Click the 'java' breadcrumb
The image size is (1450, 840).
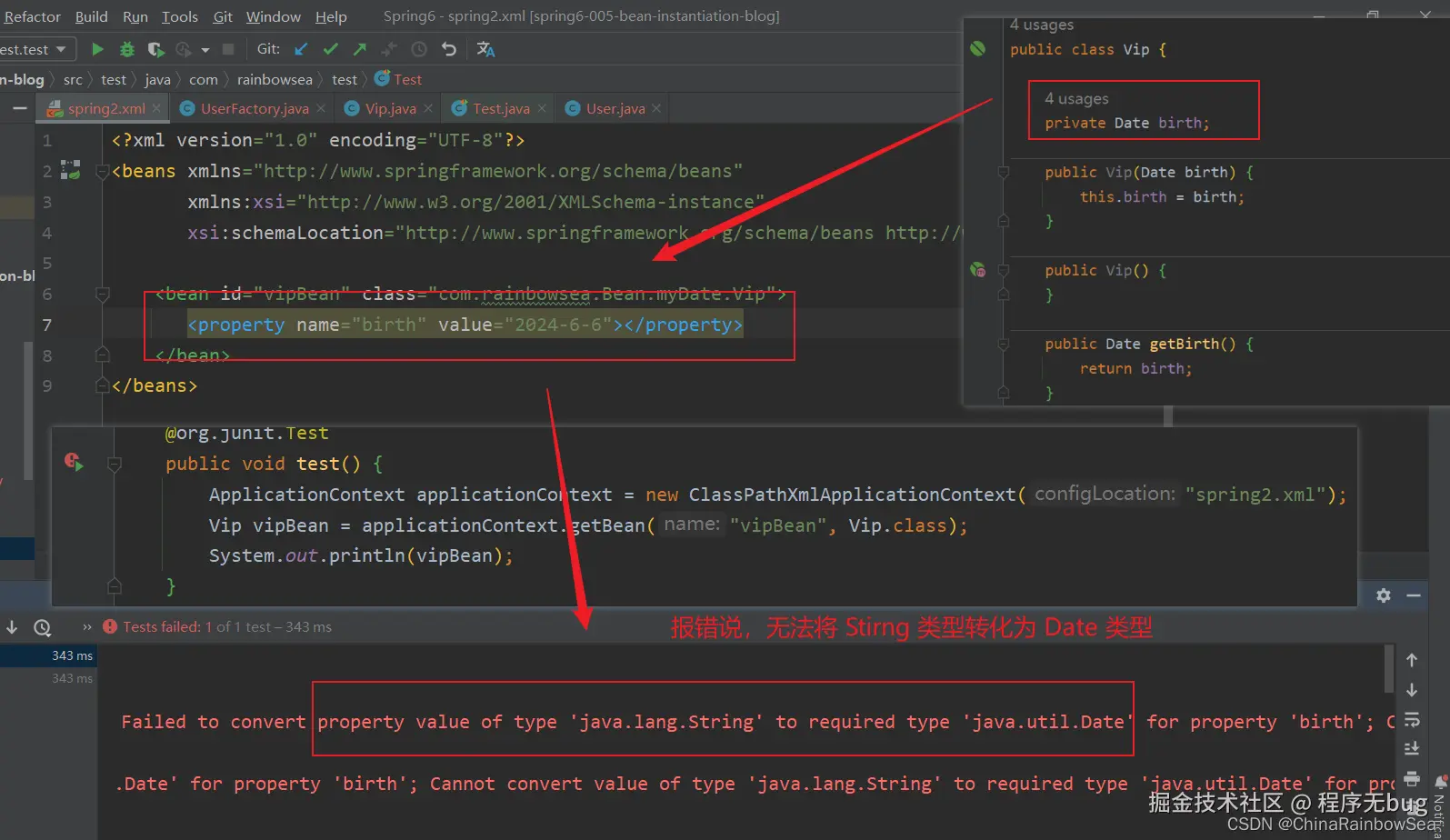pyautogui.click(x=157, y=80)
